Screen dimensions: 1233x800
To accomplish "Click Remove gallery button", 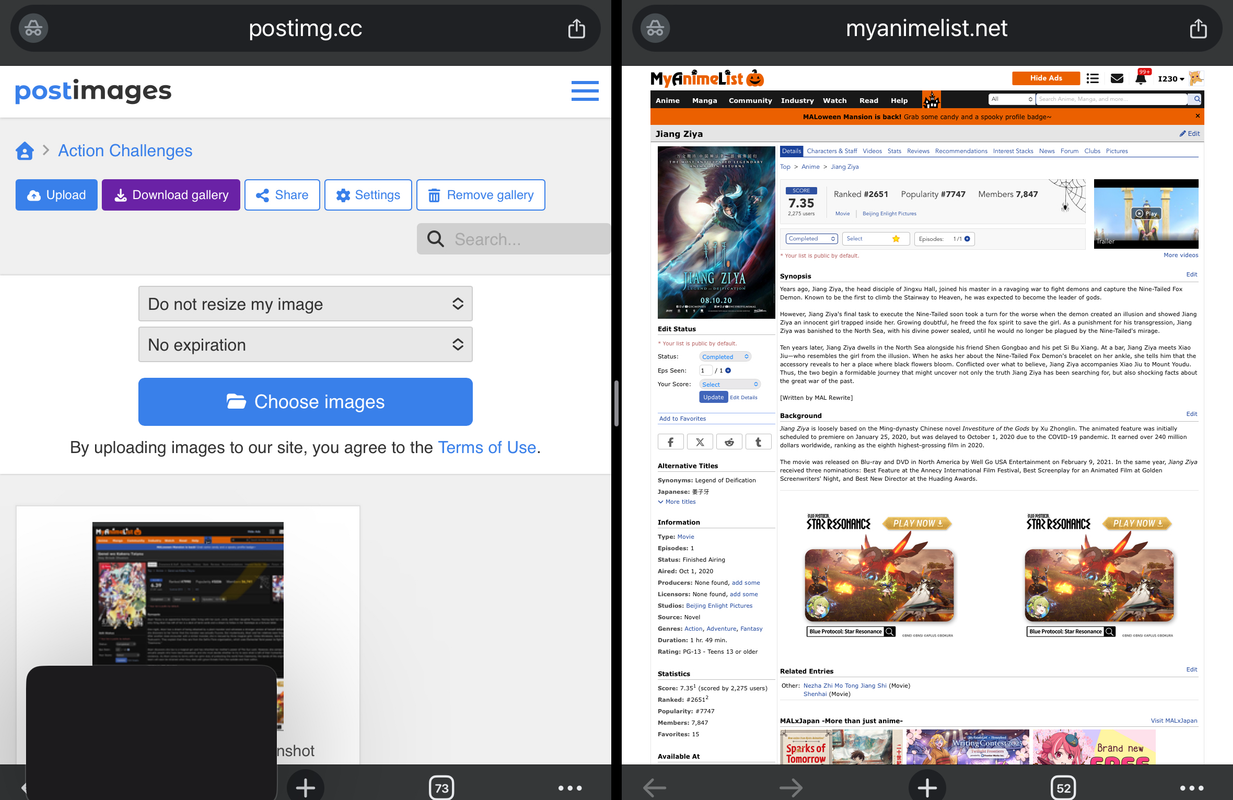I will pos(481,195).
